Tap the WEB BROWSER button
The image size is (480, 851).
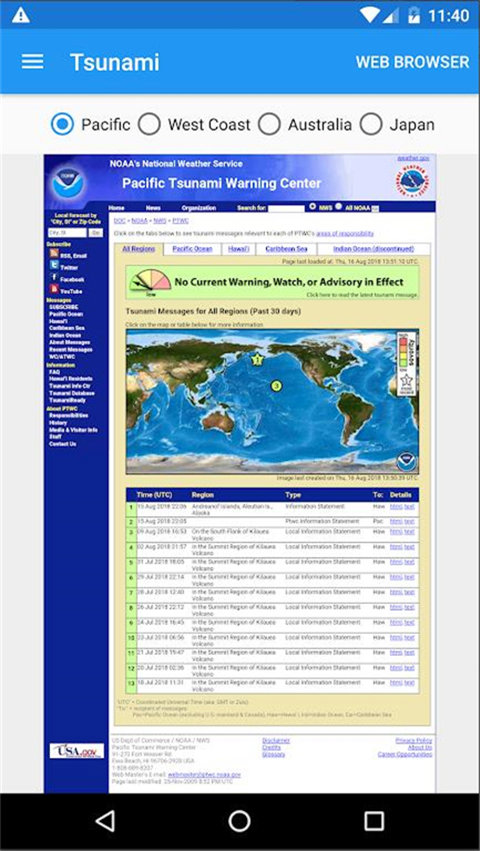pos(412,62)
